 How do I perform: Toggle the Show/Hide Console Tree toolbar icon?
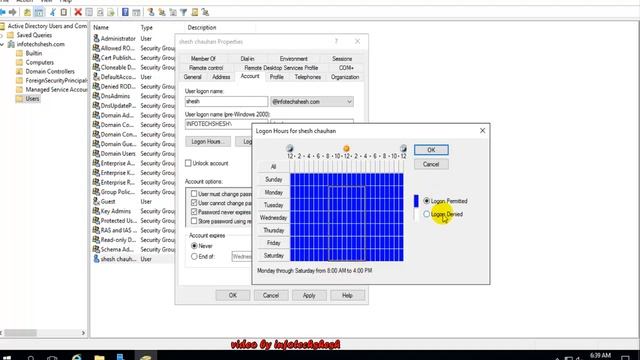click(x=39, y=12)
